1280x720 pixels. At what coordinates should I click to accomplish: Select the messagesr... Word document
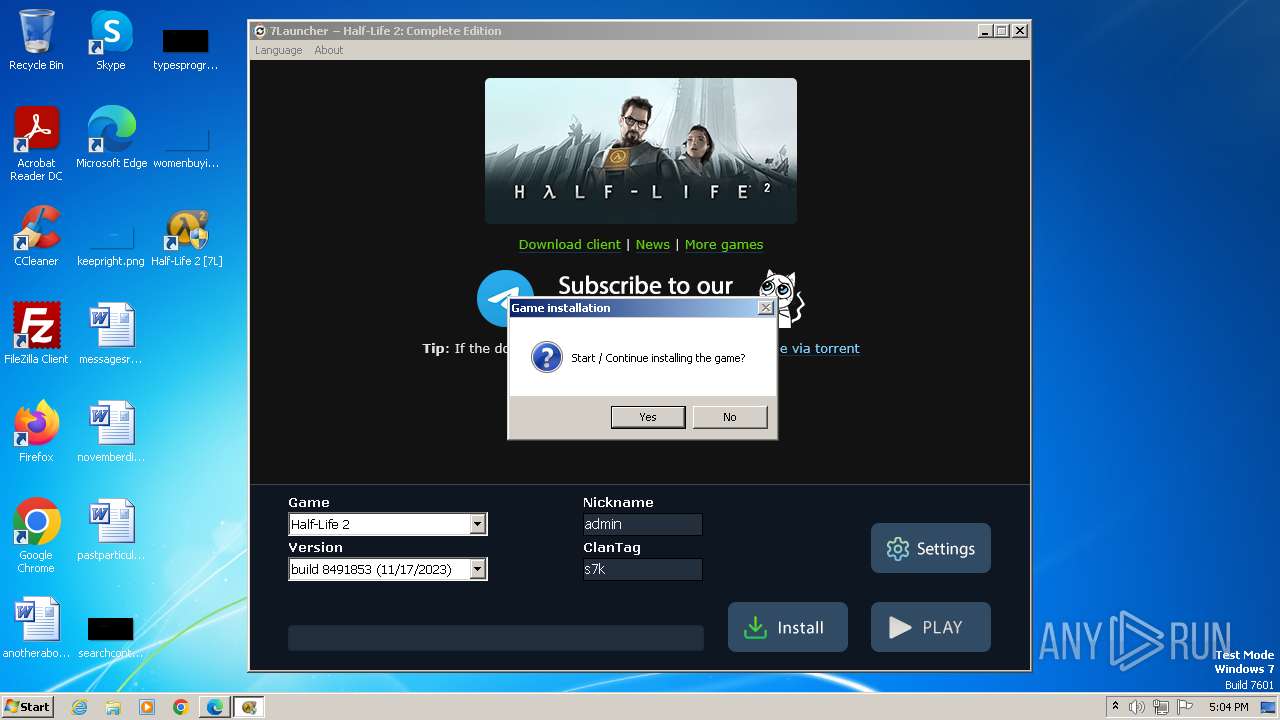tap(111, 334)
